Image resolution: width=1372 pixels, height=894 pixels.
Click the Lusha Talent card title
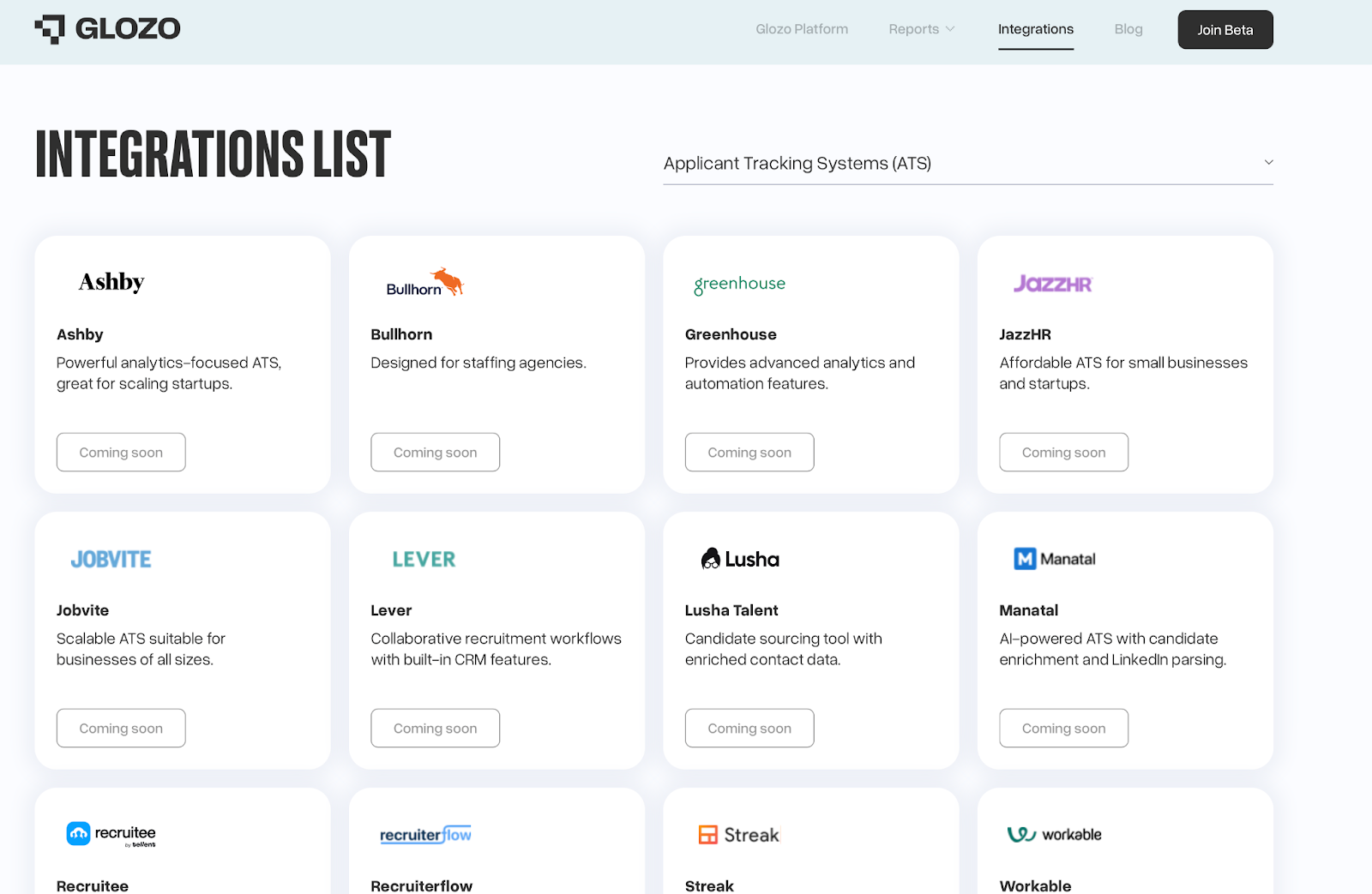pyautogui.click(x=731, y=610)
